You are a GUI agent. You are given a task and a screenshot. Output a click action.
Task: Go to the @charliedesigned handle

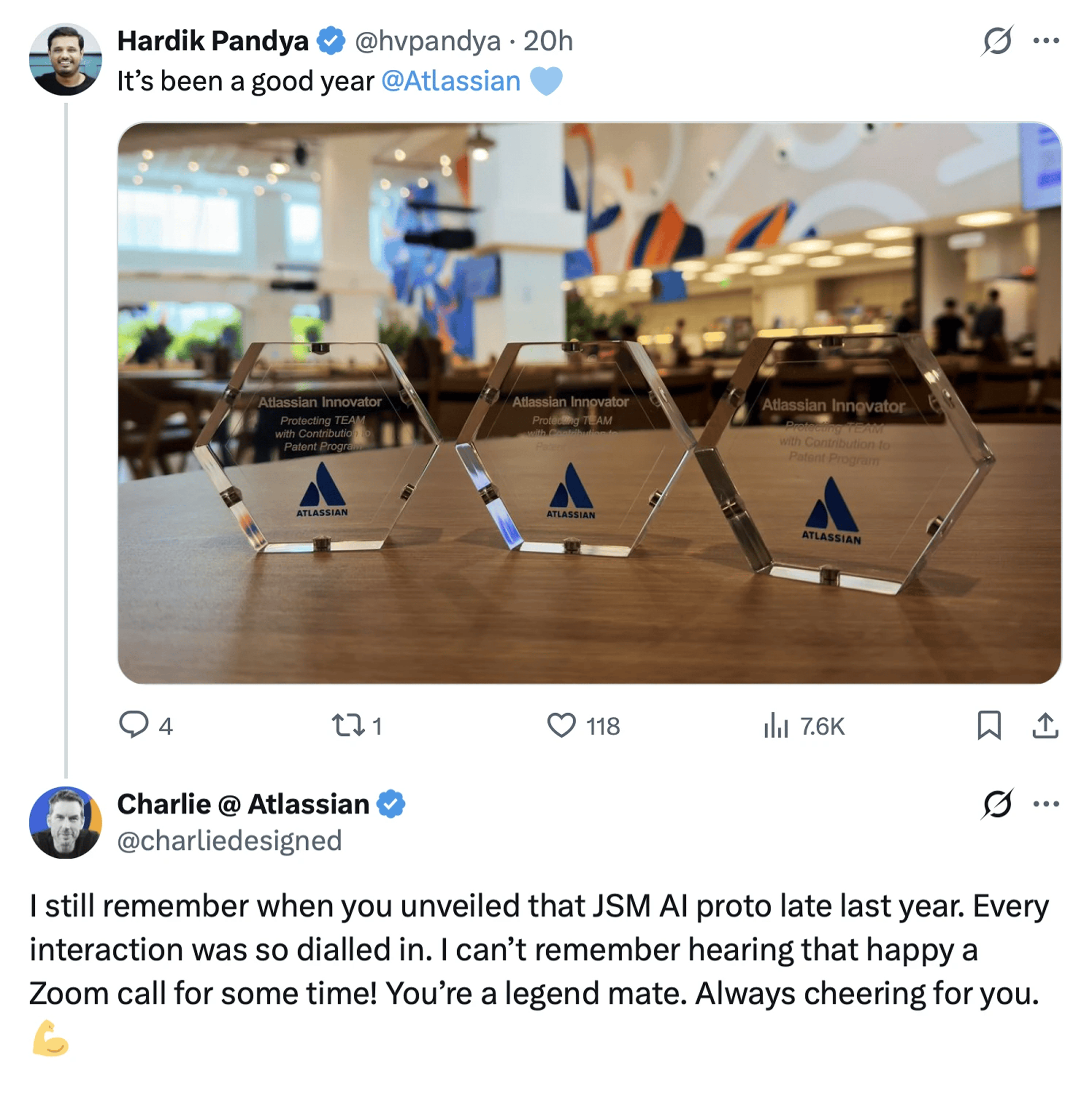click(229, 840)
